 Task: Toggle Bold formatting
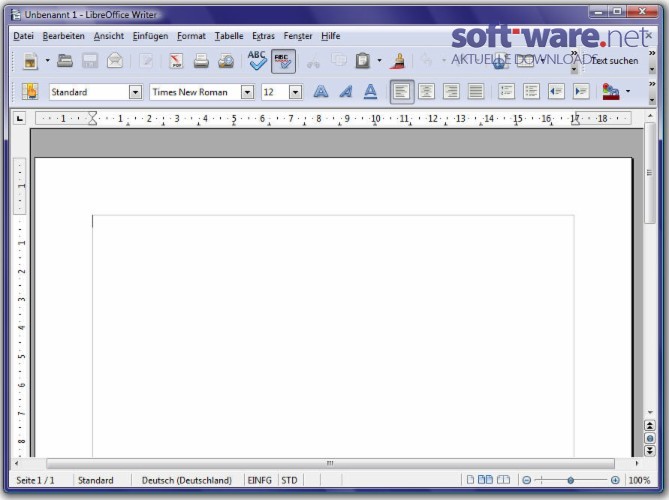pos(321,92)
